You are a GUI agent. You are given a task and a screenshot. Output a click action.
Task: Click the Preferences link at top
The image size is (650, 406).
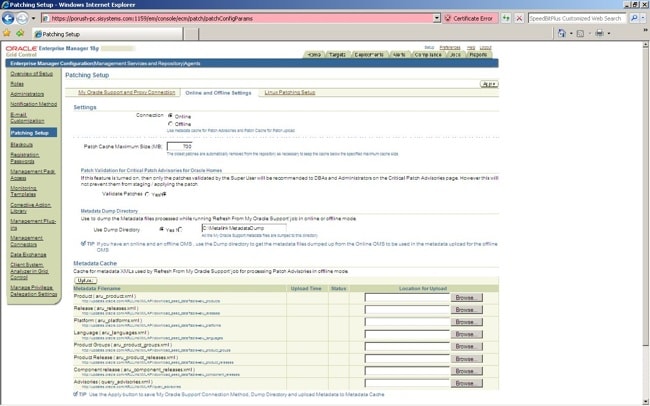[x=450, y=48]
